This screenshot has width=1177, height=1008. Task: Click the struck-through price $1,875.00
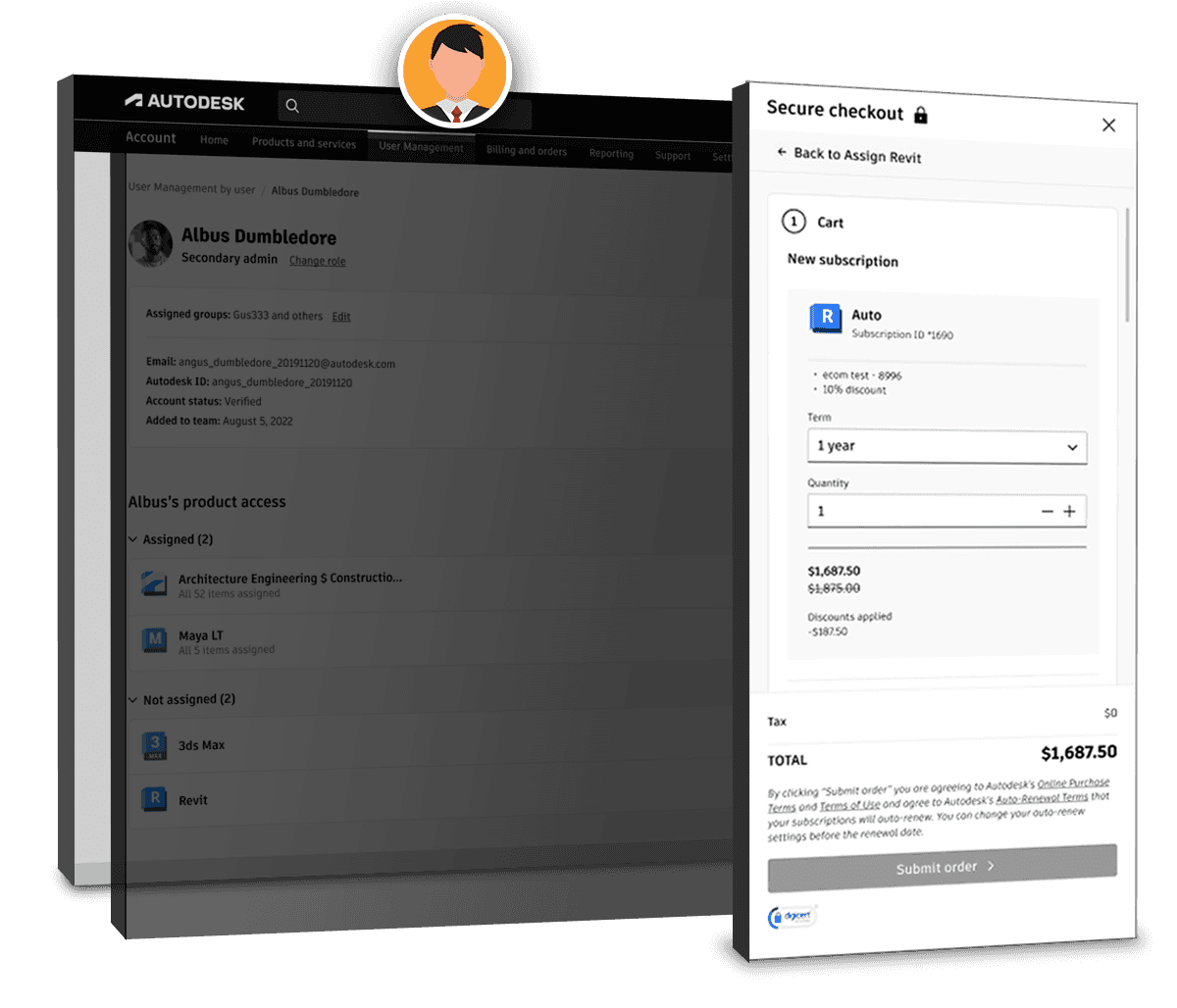coord(834,587)
